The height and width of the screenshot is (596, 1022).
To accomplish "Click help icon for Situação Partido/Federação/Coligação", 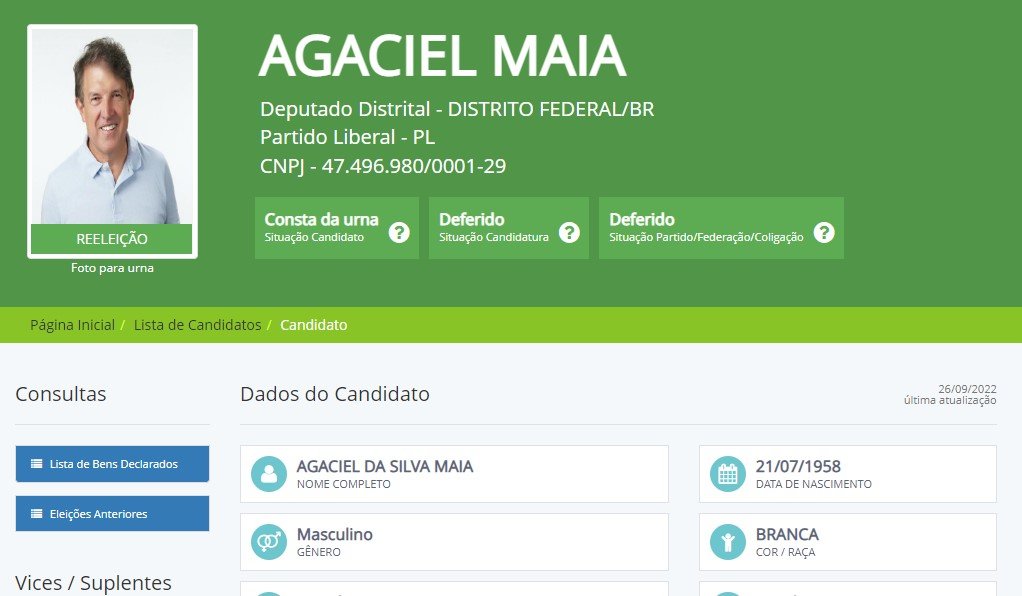I will pos(824,232).
